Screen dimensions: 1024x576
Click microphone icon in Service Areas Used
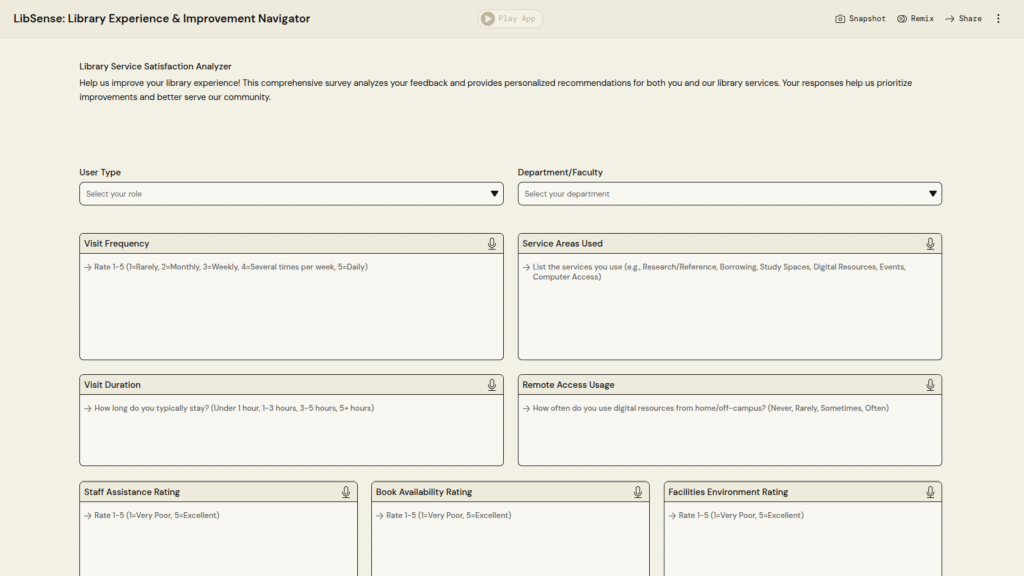tap(930, 244)
